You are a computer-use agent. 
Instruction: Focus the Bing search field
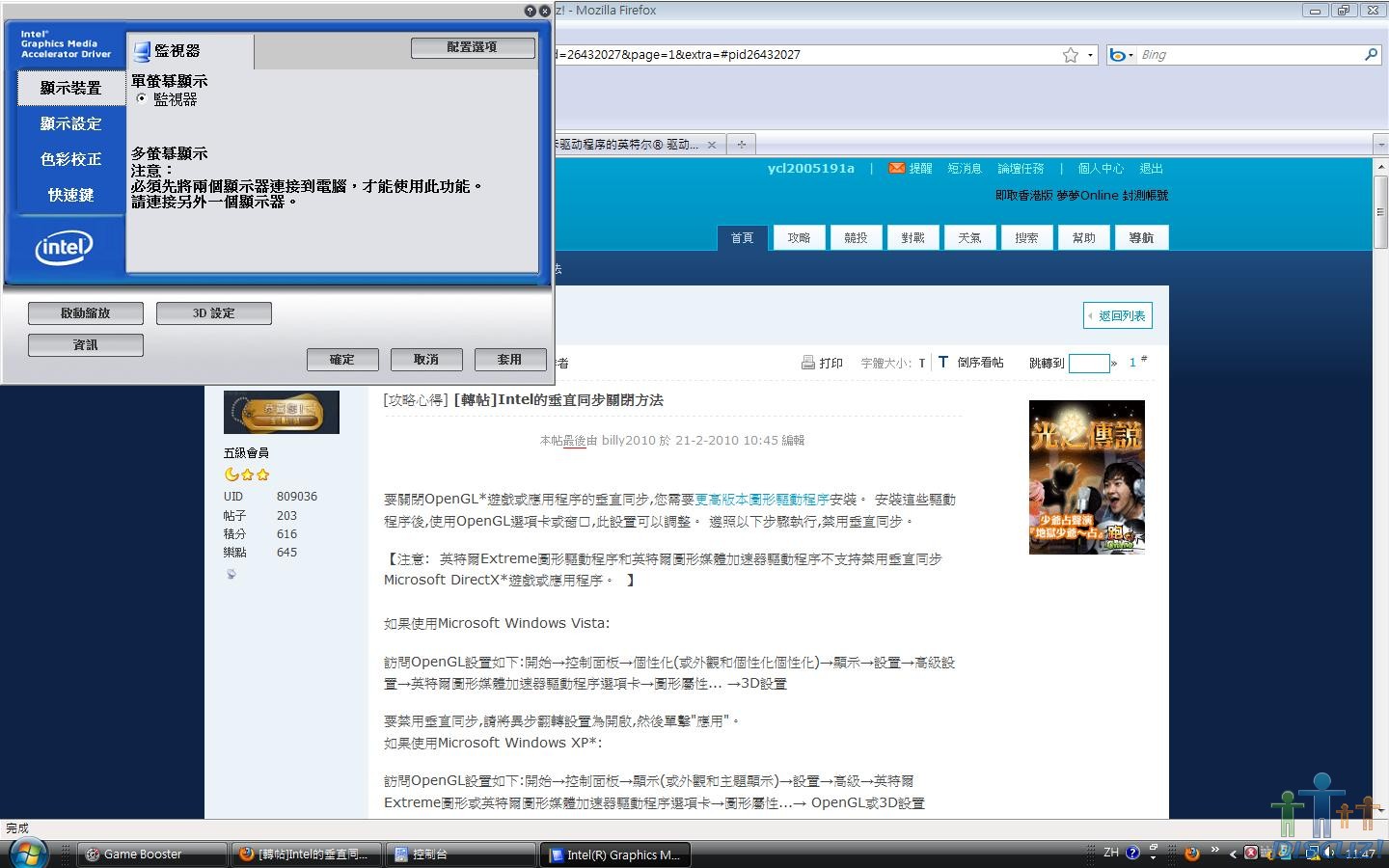pos(1249,55)
